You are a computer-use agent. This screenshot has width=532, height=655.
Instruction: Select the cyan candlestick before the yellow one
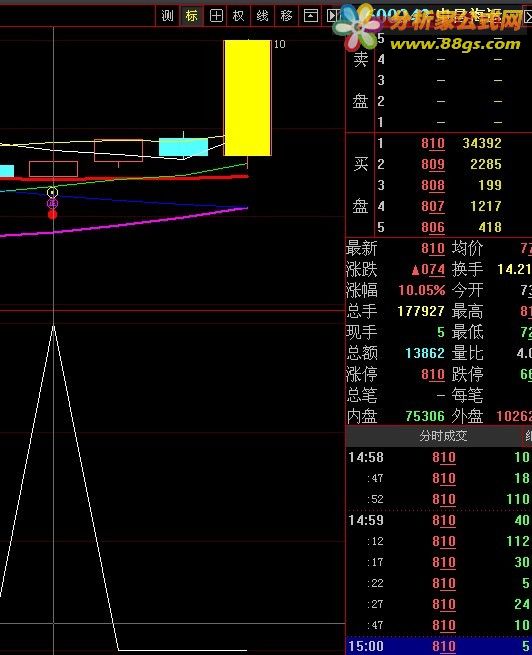(x=183, y=147)
